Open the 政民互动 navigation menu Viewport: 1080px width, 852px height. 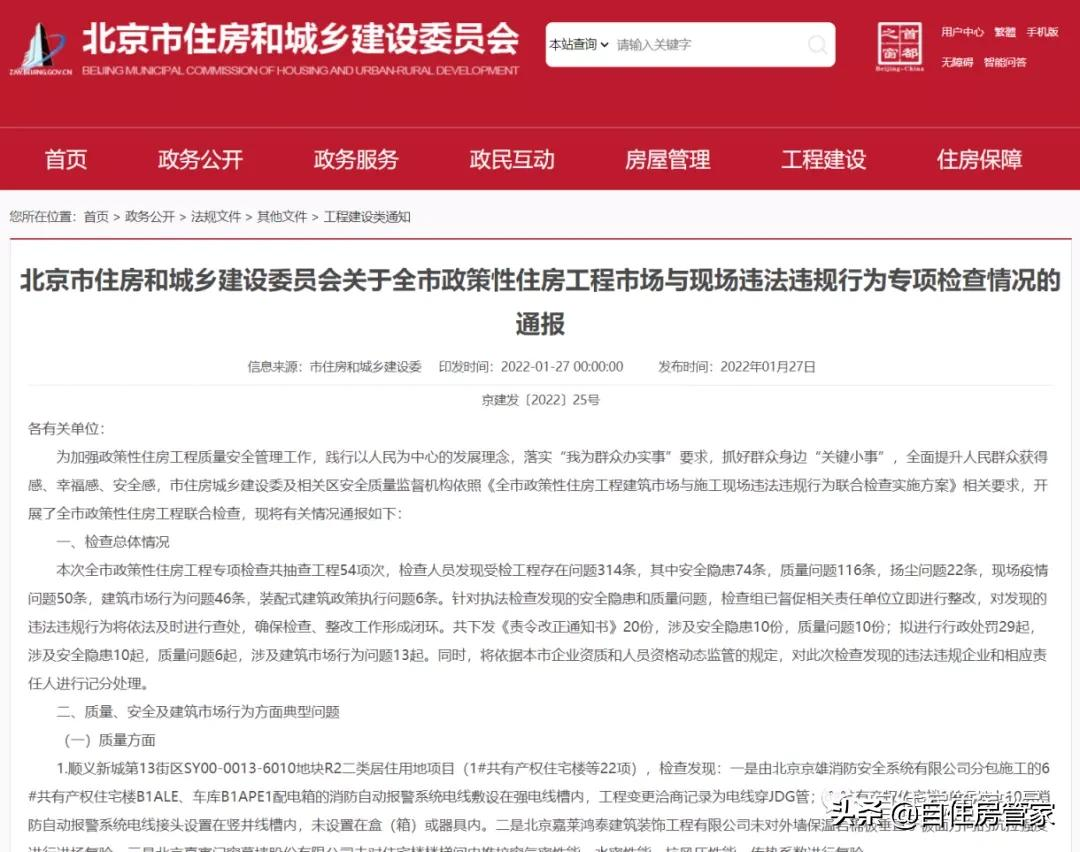click(512, 159)
